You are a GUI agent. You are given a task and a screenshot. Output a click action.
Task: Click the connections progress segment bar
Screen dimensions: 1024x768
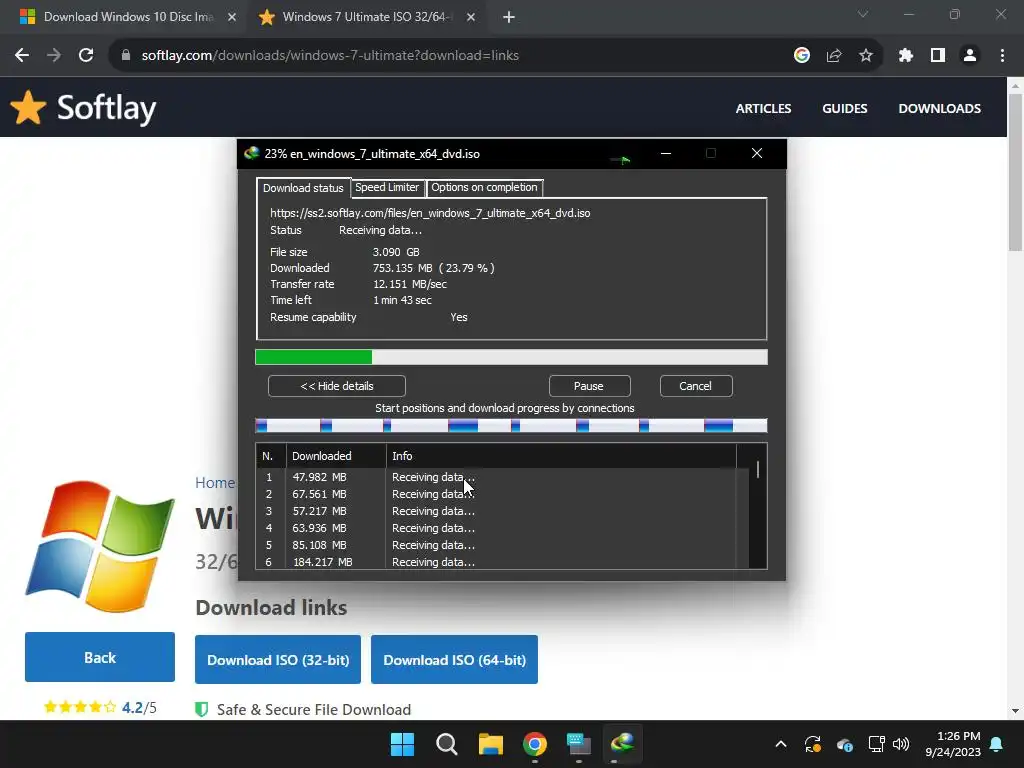pyautogui.click(x=511, y=426)
